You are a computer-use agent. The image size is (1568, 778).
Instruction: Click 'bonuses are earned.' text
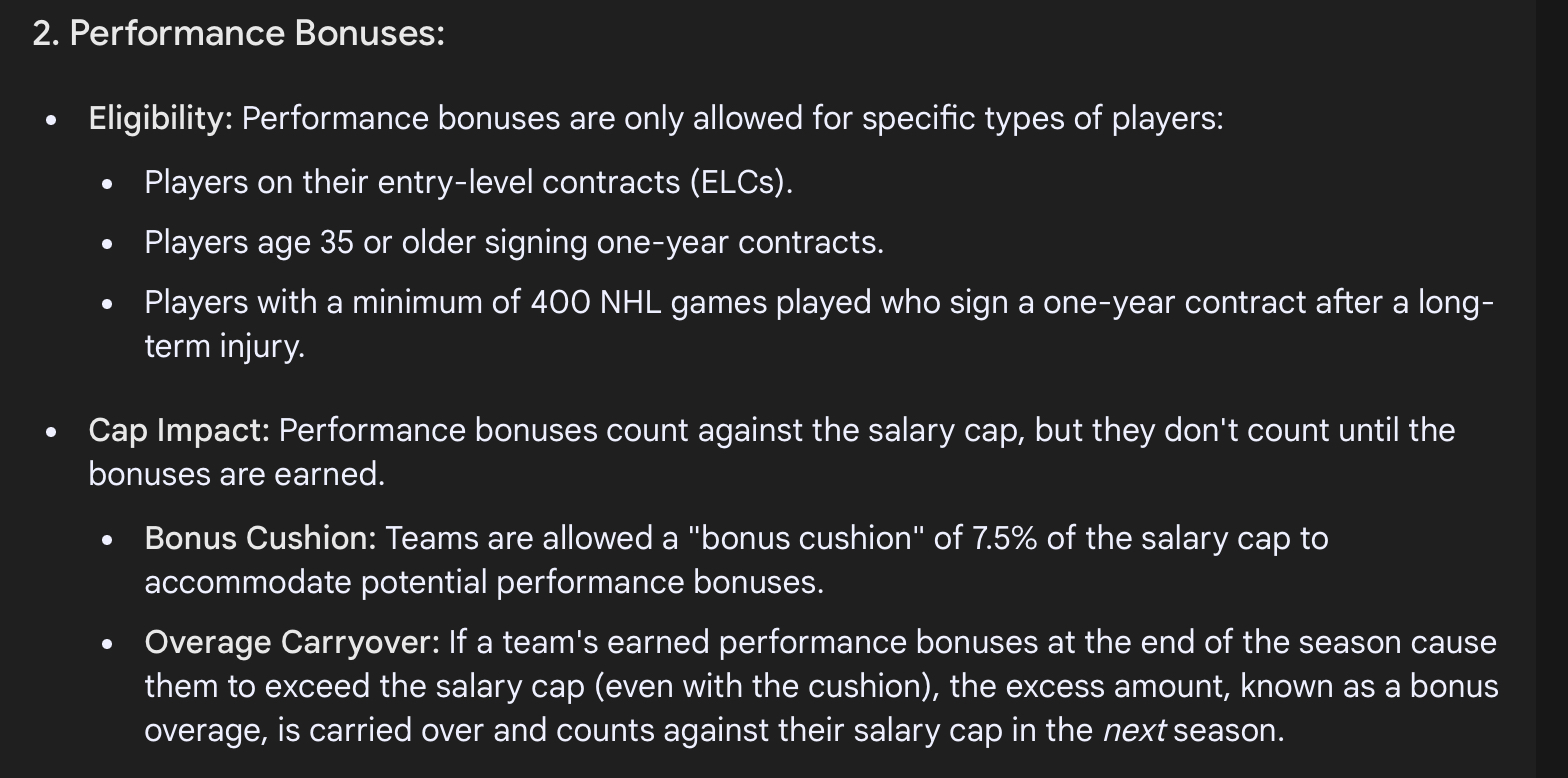[236, 474]
